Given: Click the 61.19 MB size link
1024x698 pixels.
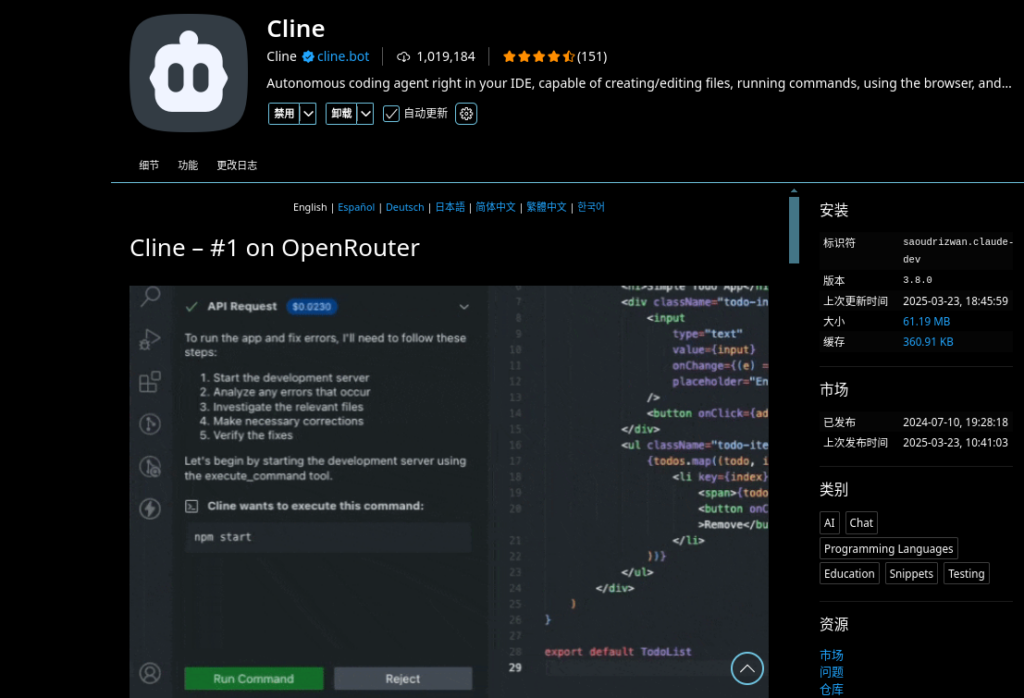Looking at the screenshot, I should pos(926,321).
